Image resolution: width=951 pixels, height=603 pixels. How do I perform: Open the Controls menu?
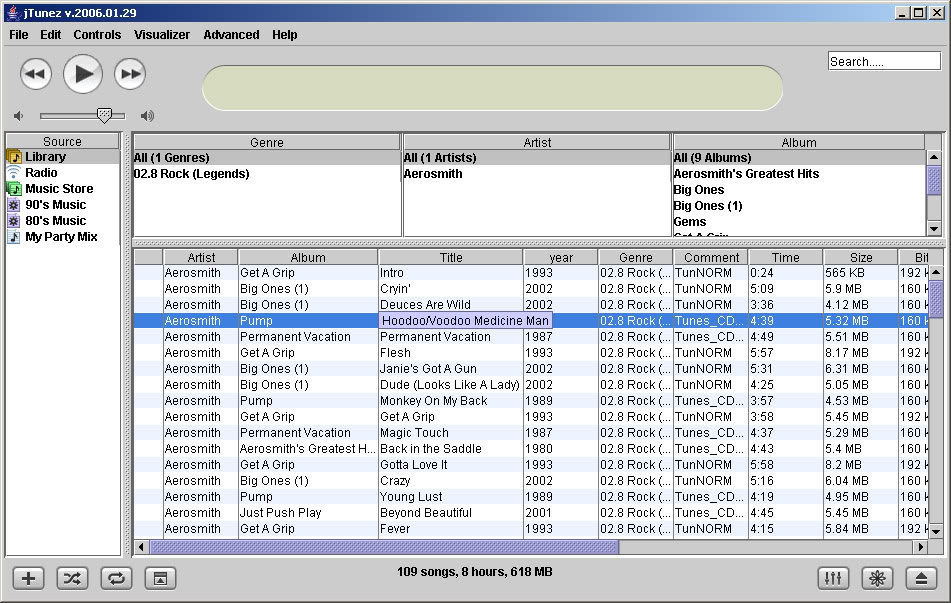pos(97,35)
